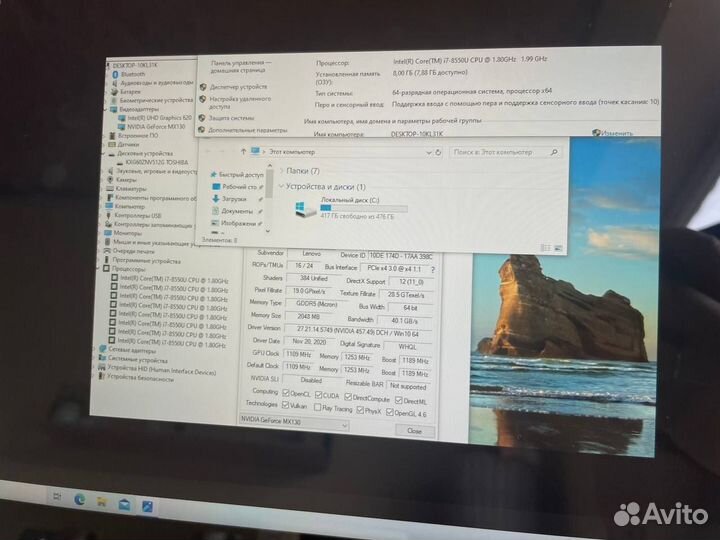Click Explorer navigation pane scroll down arrow
Viewport: 720px width, 540px height.
tap(268, 231)
